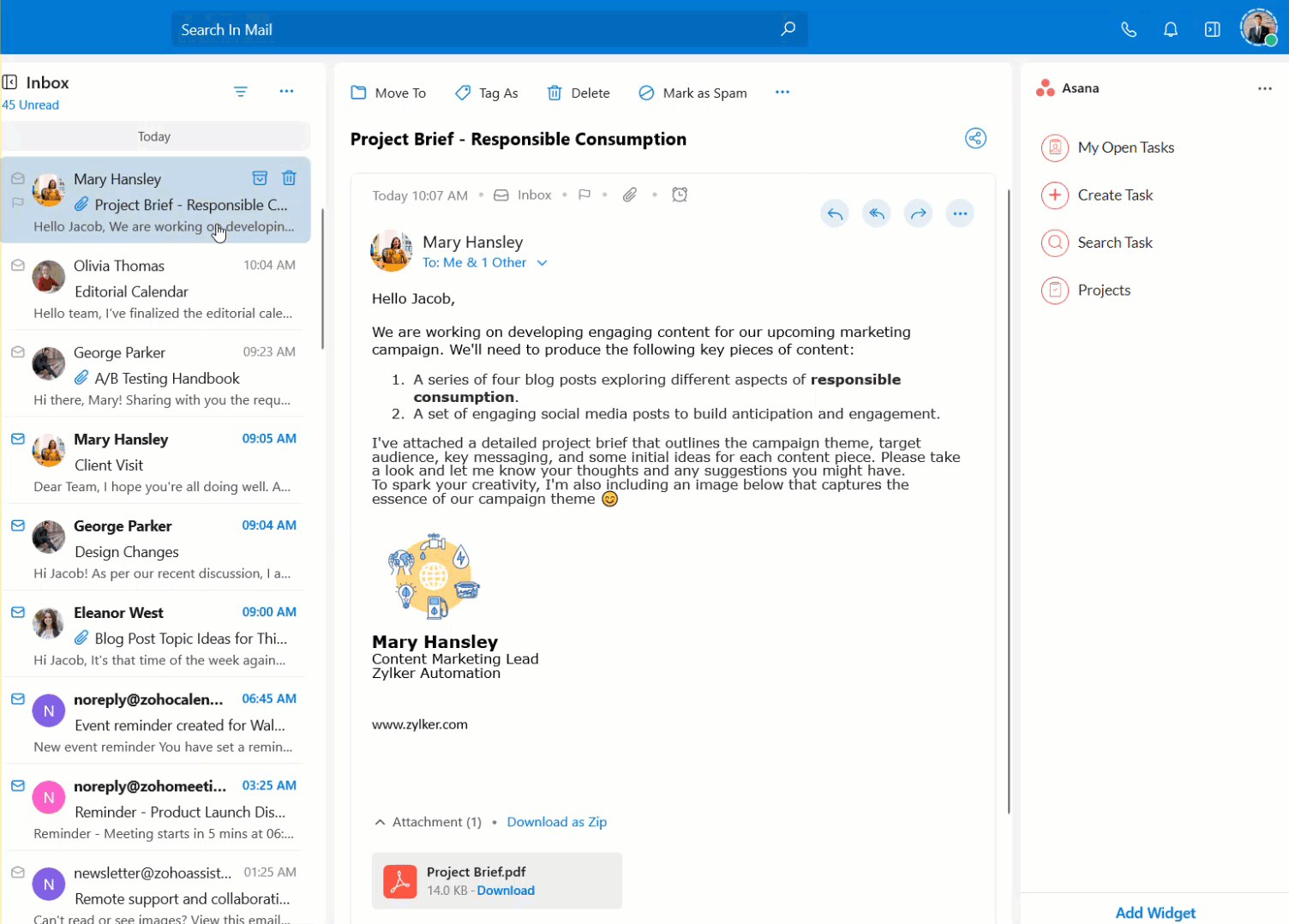This screenshot has height=924, width=1289.
Task: Toggle flag on selected Project Brief list item
Action: (17, 203)
